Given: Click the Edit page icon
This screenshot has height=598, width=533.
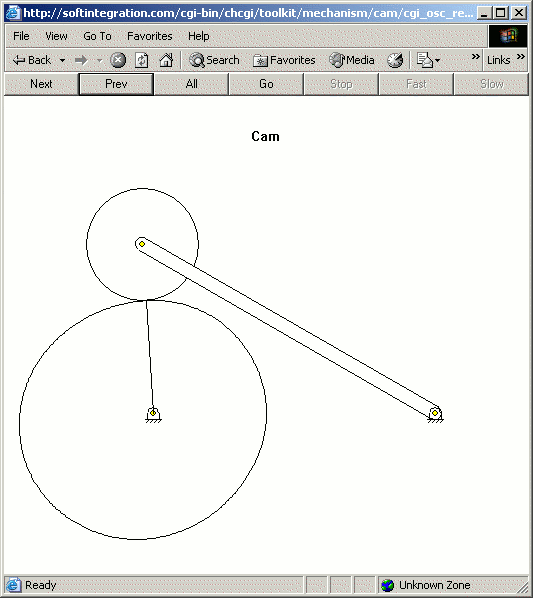Looking at the screenshot, I should tap(424, 60).
